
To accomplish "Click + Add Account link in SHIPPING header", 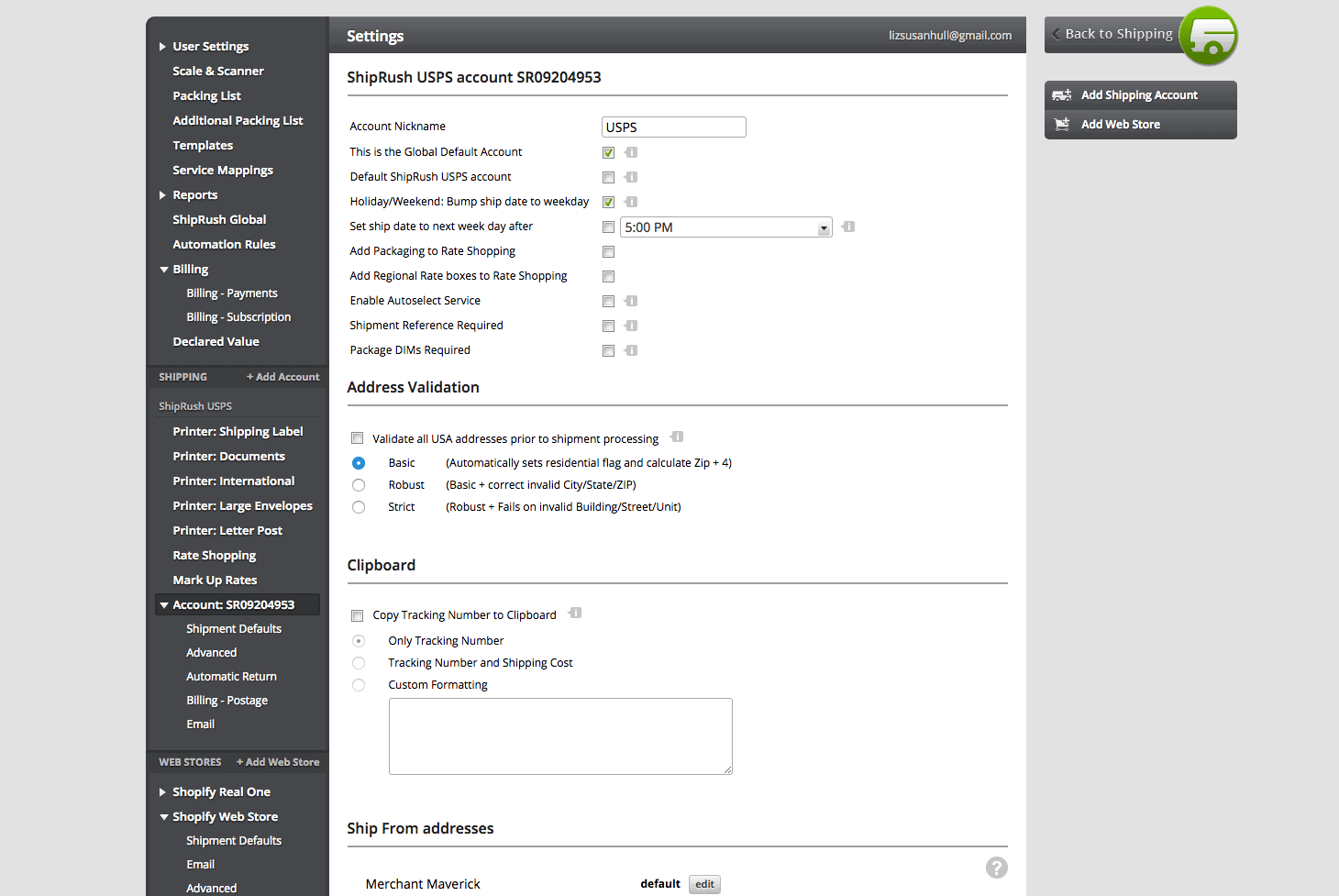I will [283, 377].
